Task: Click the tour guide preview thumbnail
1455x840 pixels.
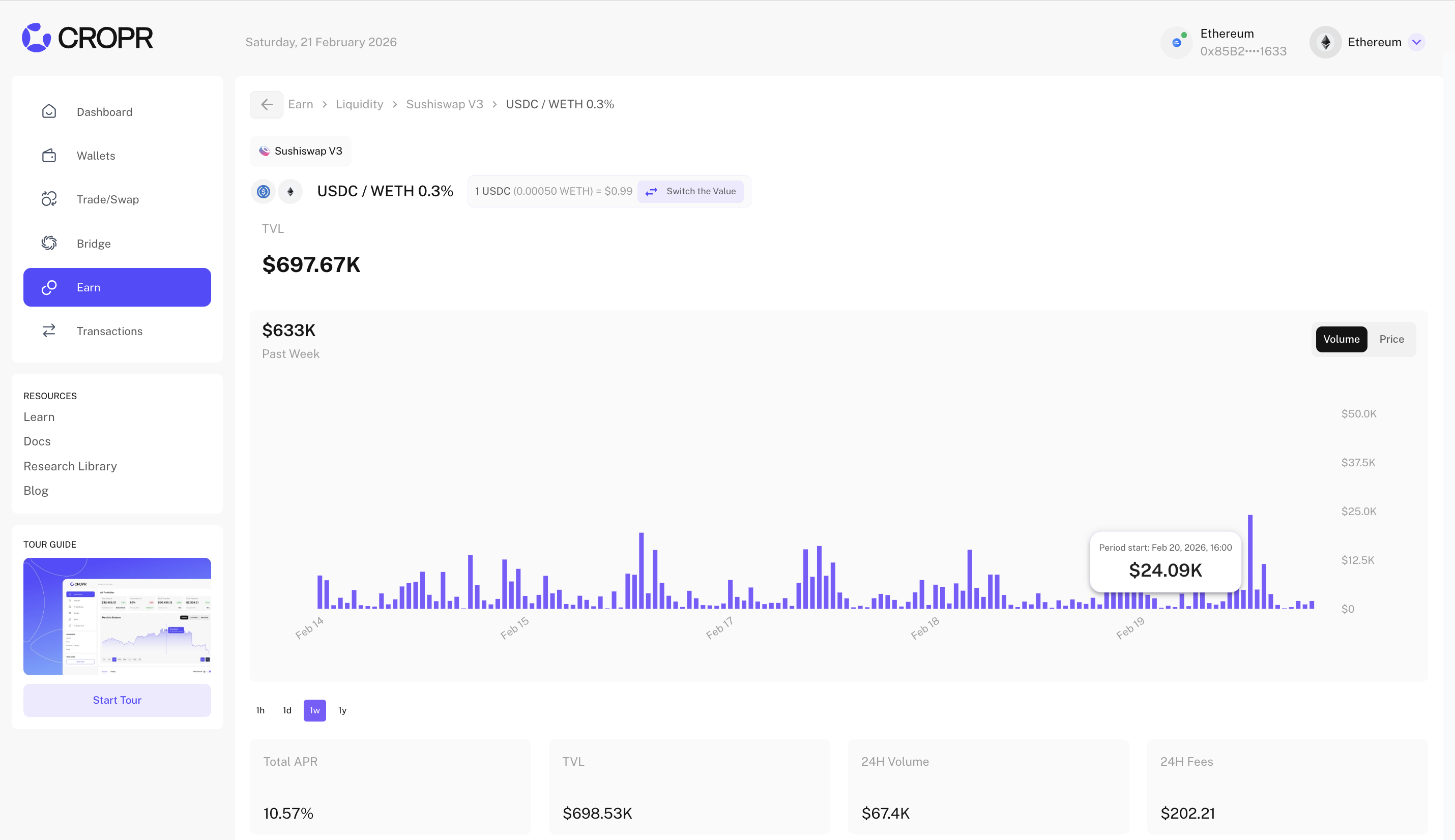Action: (117, 616)
